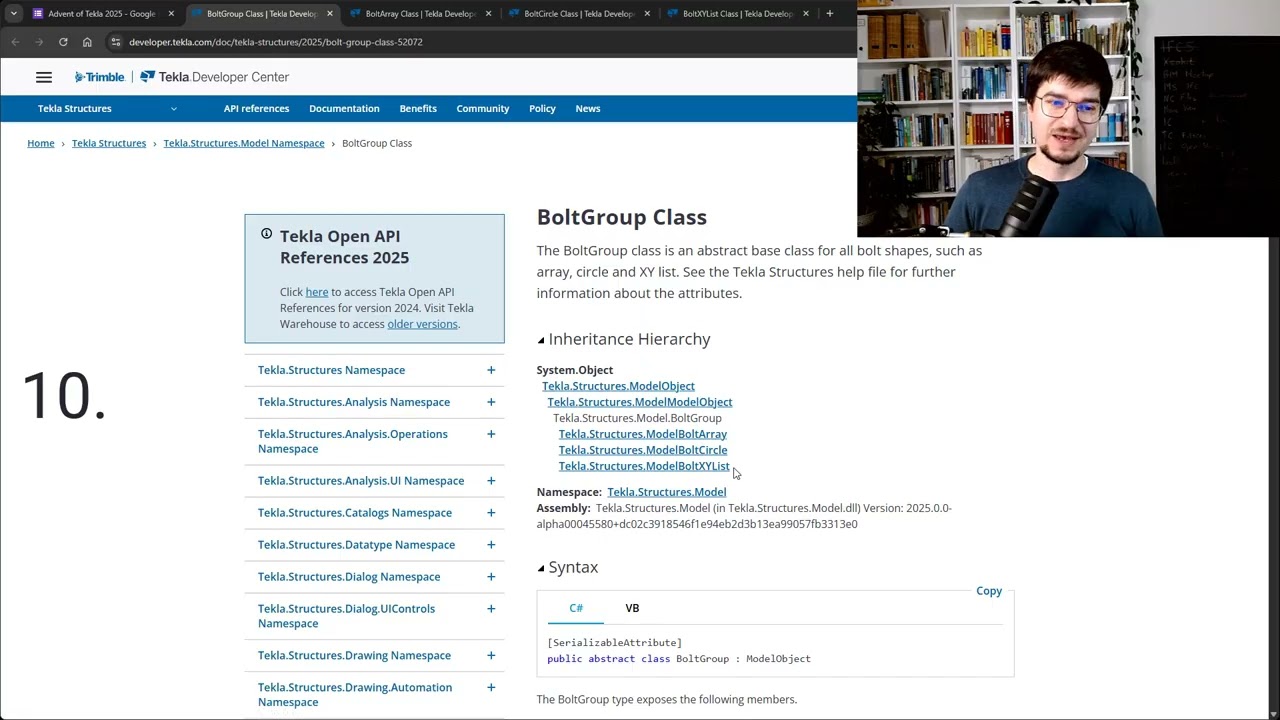Open Tekla.Structures.Model.BoltCircle link
Screen dimensions: 1280x720
coord(643,450)
